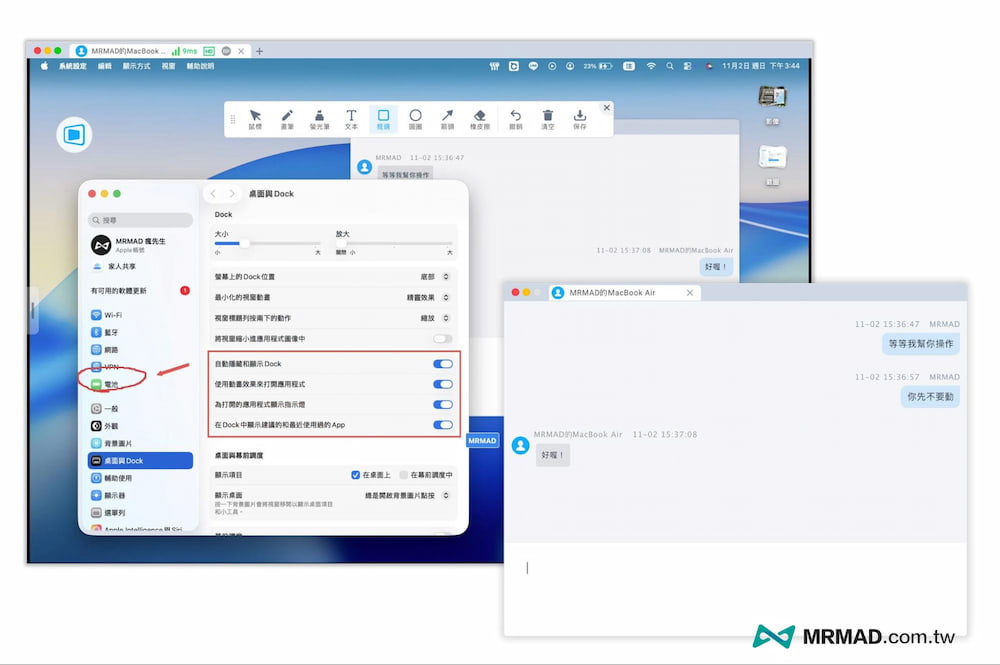Choose the 文本 text tool
The height and width of the screenshot is (665, 1000).
click(x=351, y=119)
